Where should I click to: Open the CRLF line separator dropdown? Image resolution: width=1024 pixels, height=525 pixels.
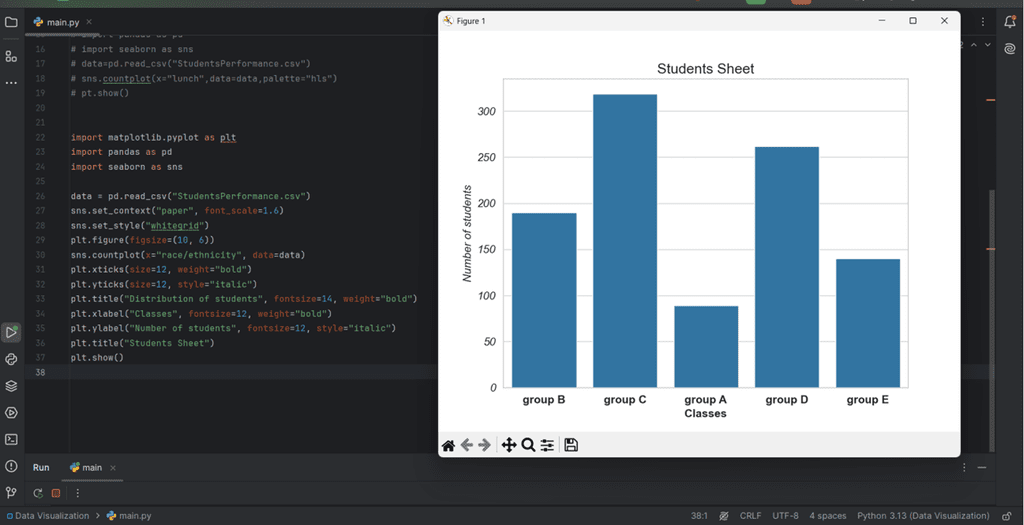(750, 516)
